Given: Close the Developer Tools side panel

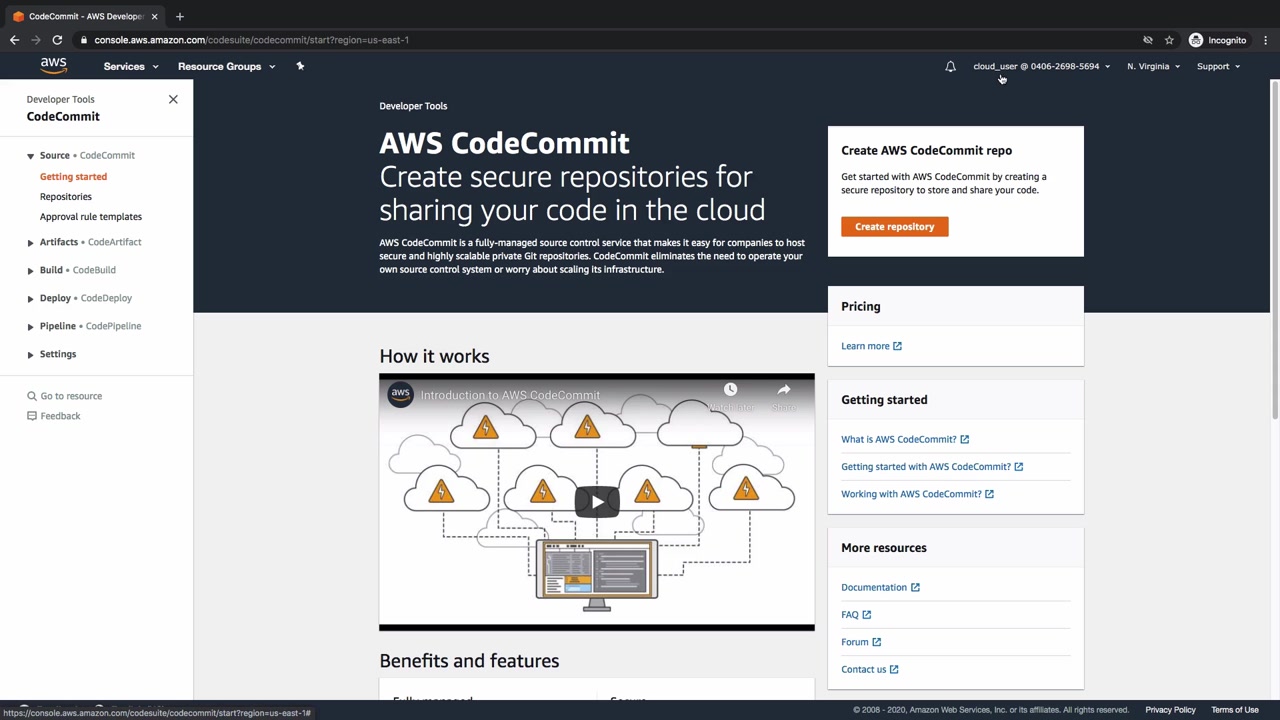Looking at the screenshot, I should 173,99.
